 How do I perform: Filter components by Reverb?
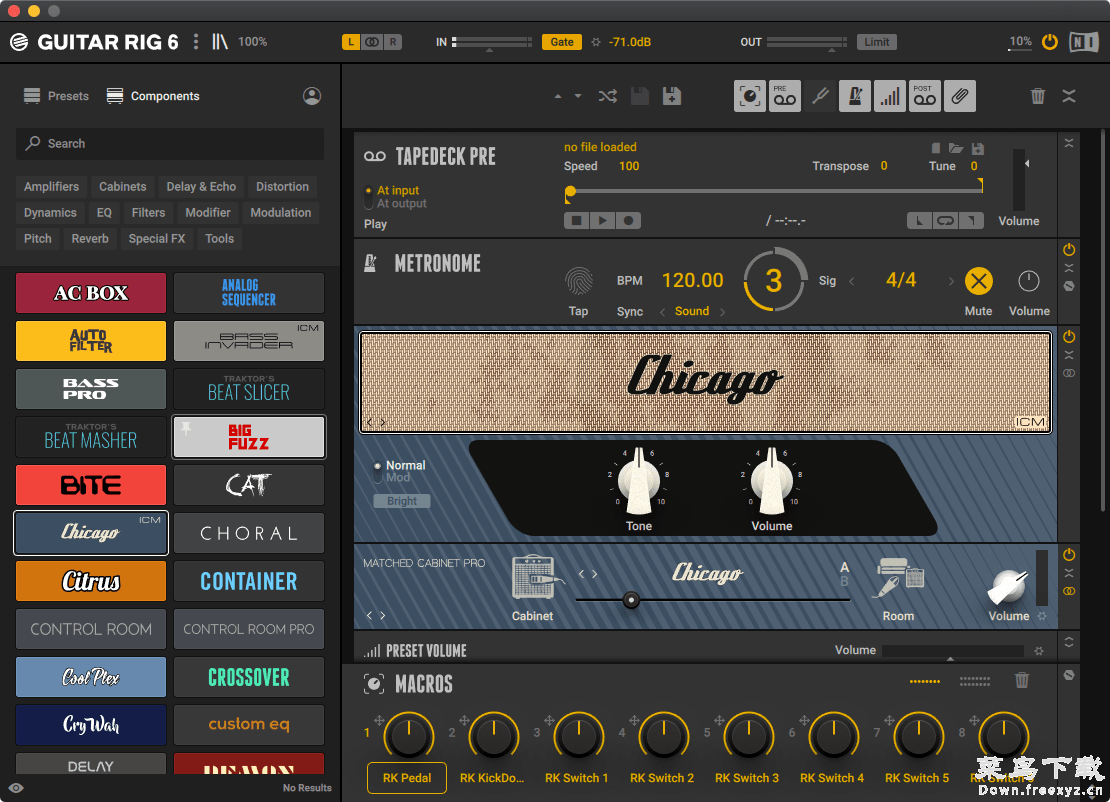pyautogui.click(x=90, y=239)
